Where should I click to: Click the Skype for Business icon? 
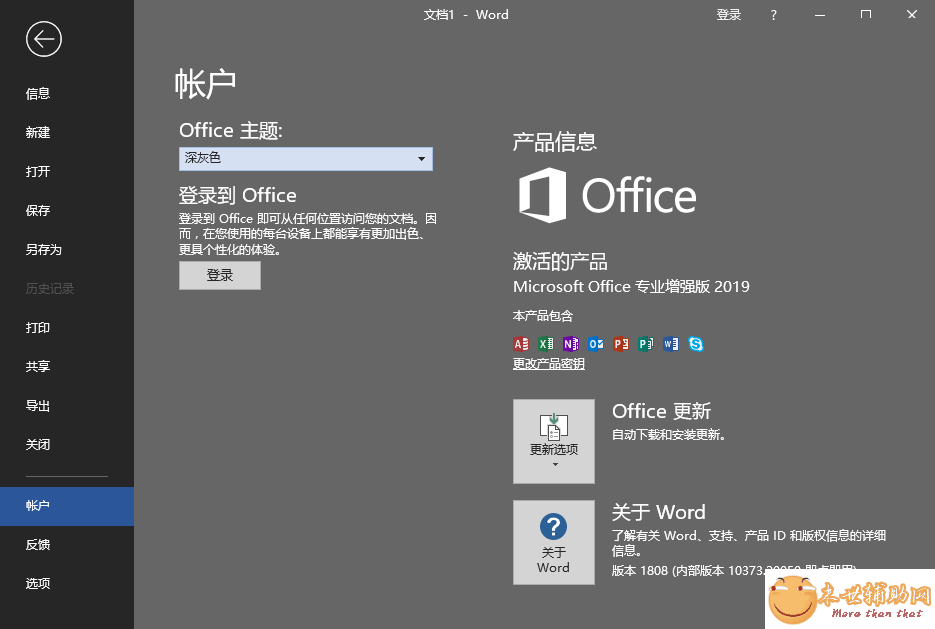pyautogui.click(x=696, y=344)
